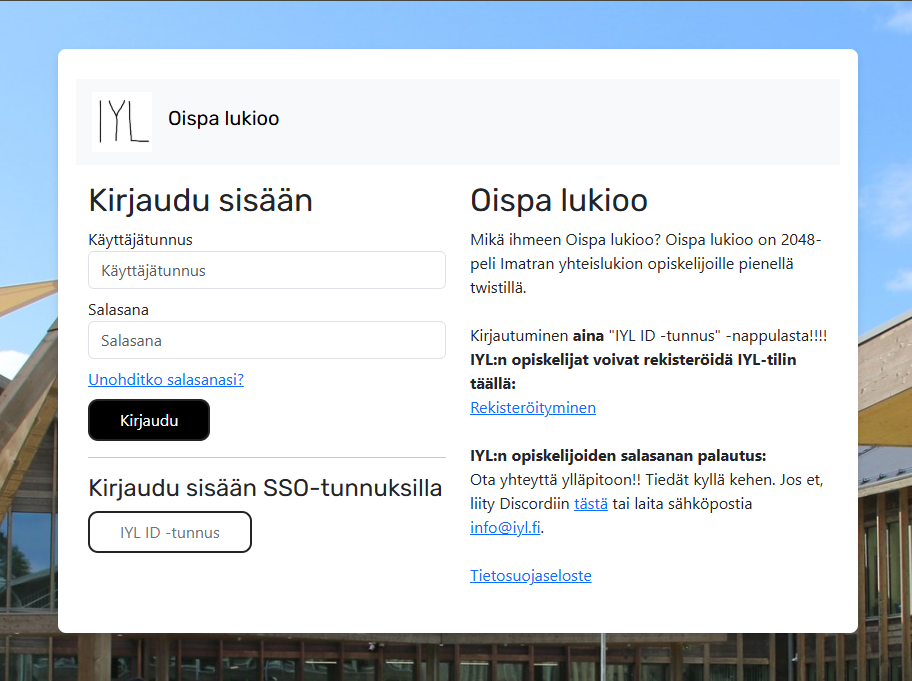The image size is (912, 681).
Task: Focus the username field labeled Käyttäjätunnus
Action: point(266,270)
